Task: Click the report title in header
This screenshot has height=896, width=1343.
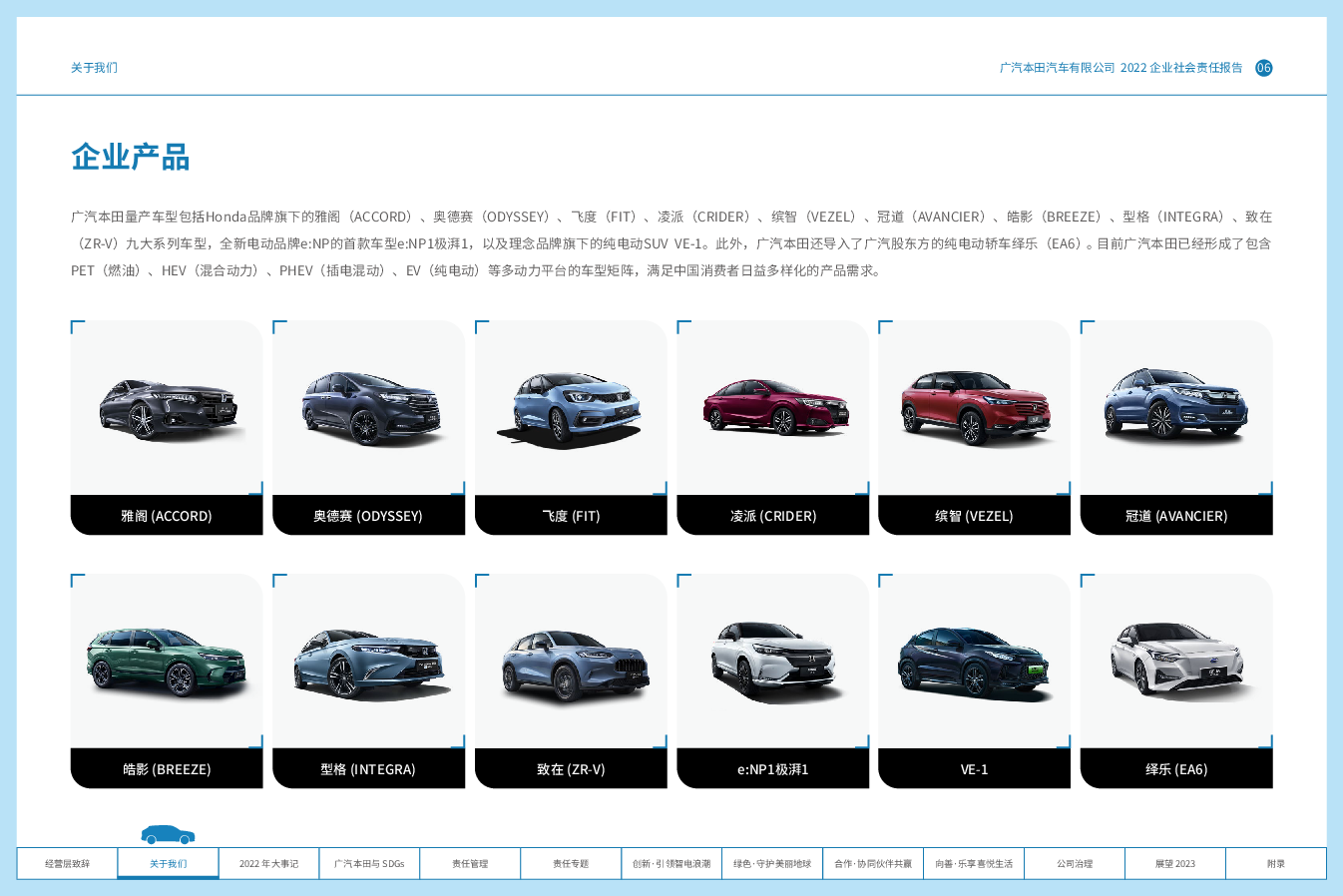Action: (1120, 68)
